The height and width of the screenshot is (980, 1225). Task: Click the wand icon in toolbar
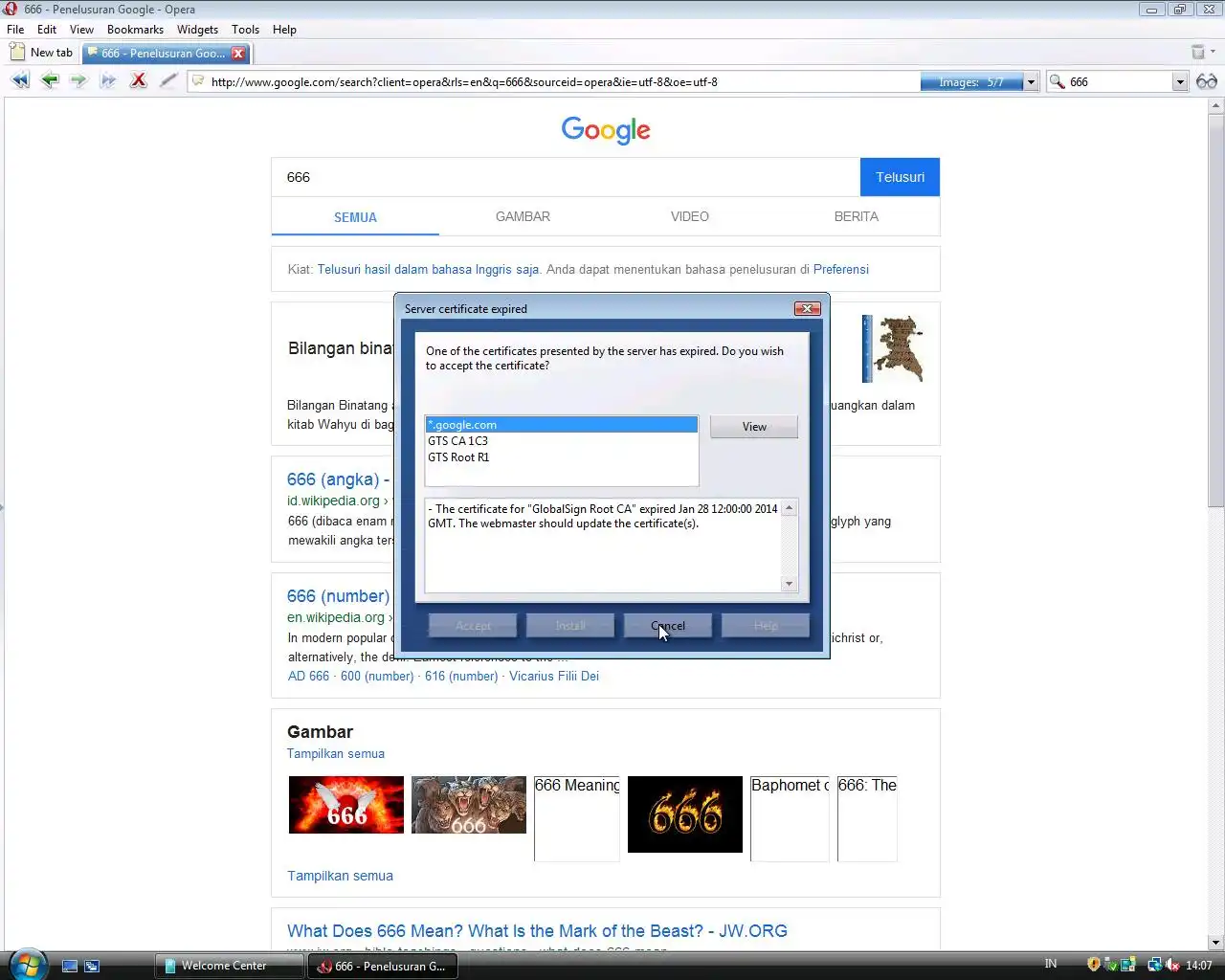coord(168,81)
